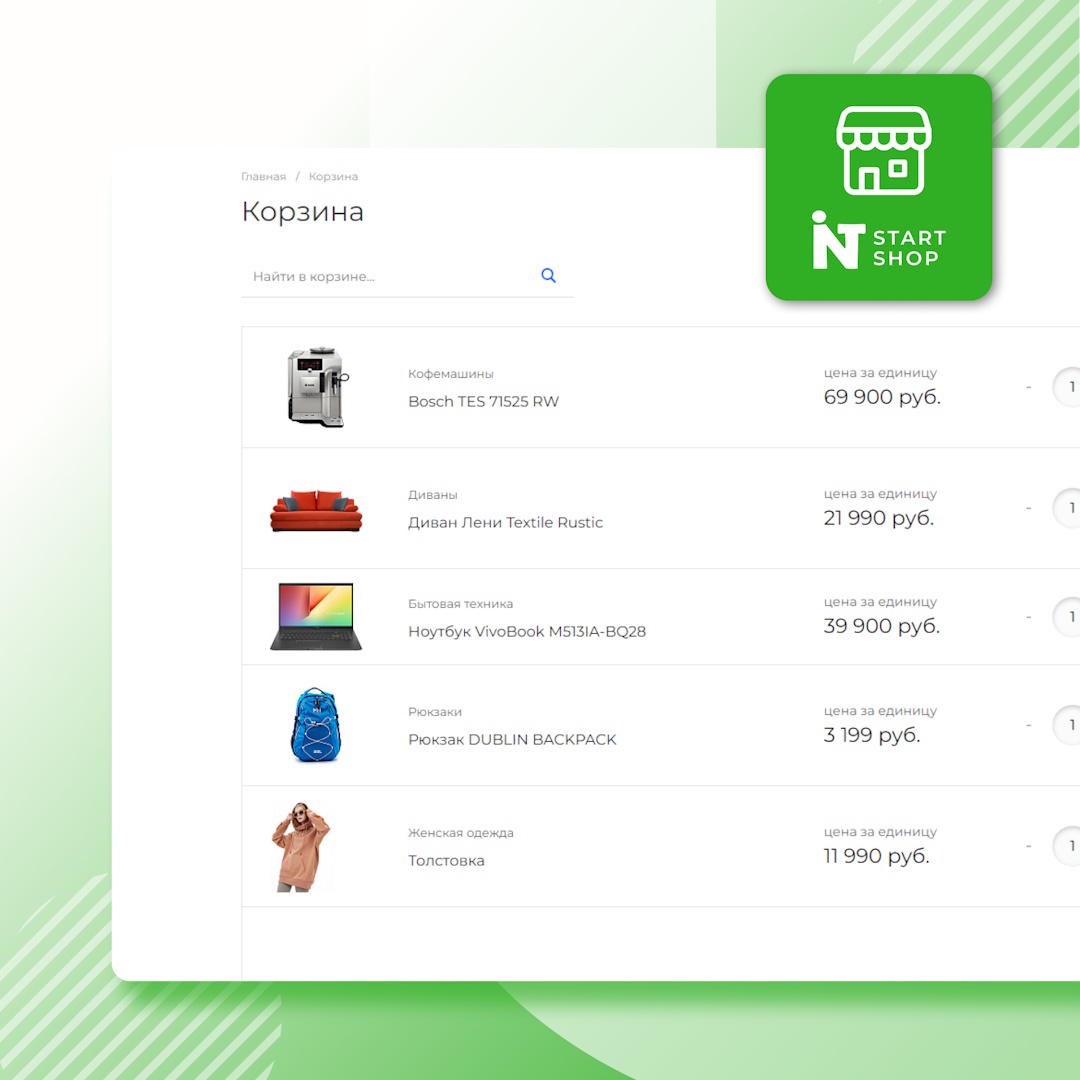Open the hoodie product thumbnail
This screenshot has height=1080, width=1080.
tap(302, 847)
